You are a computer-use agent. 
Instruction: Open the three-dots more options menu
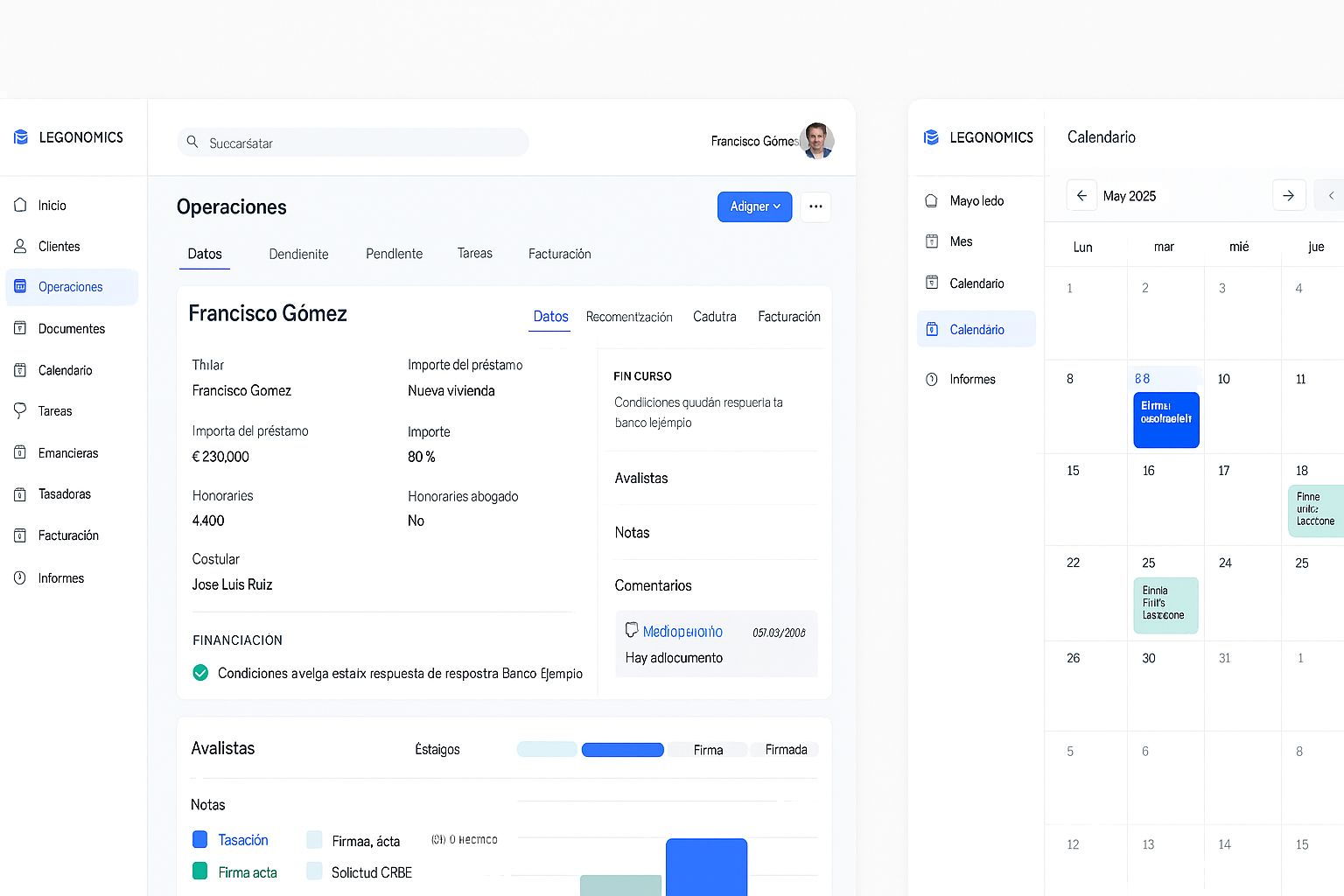pos(815,206)
